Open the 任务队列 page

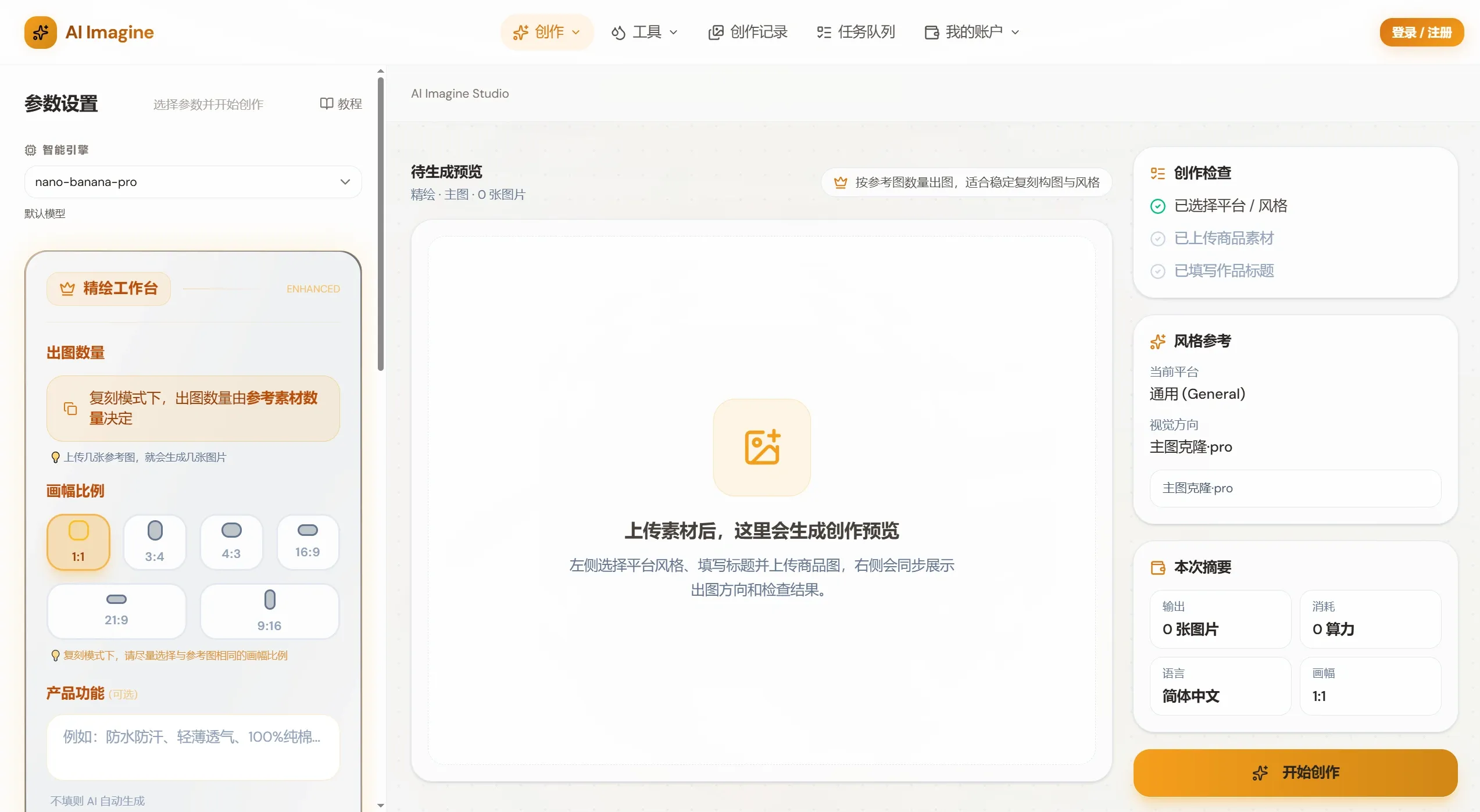tap(856, 32)
